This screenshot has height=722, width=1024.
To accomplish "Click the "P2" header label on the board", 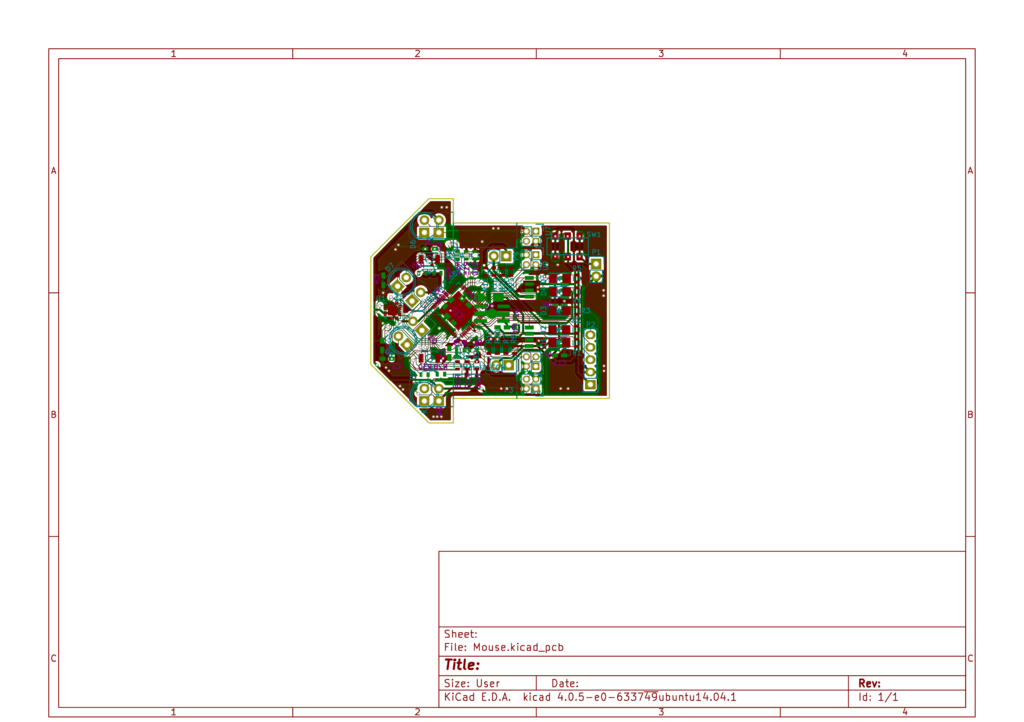I will coord(591,325).
